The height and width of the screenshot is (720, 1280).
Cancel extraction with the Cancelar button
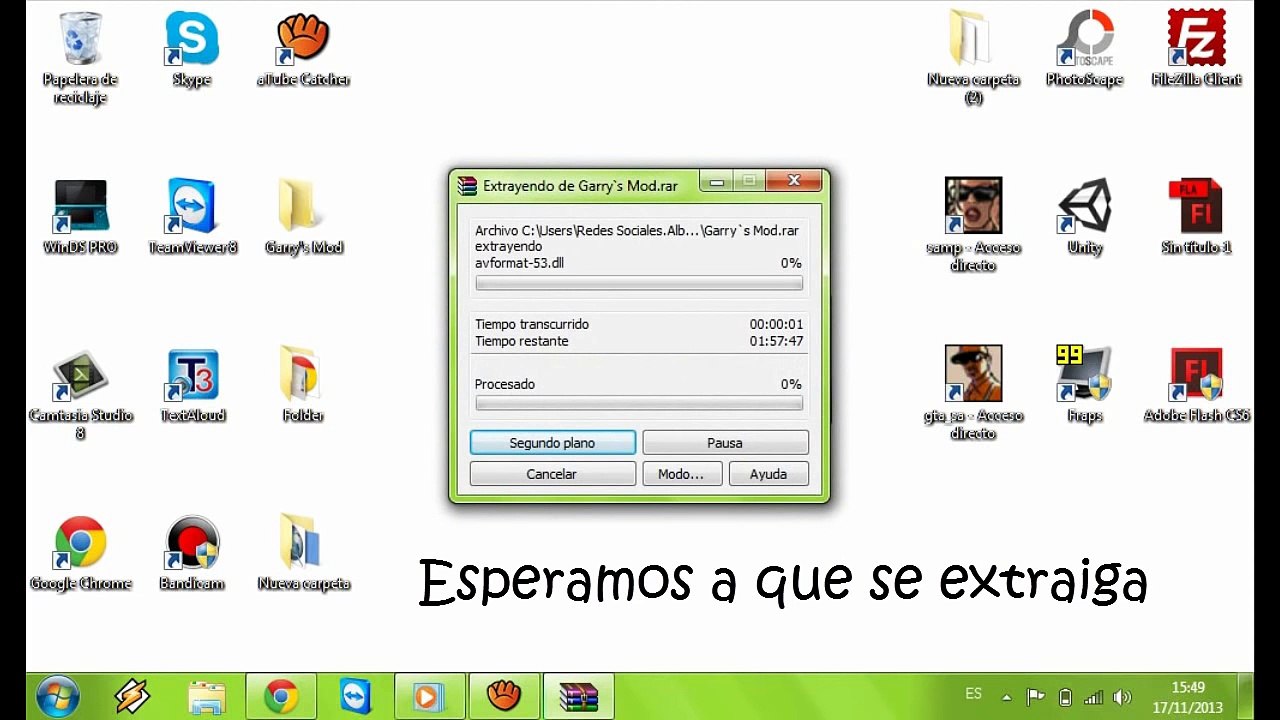553,474
